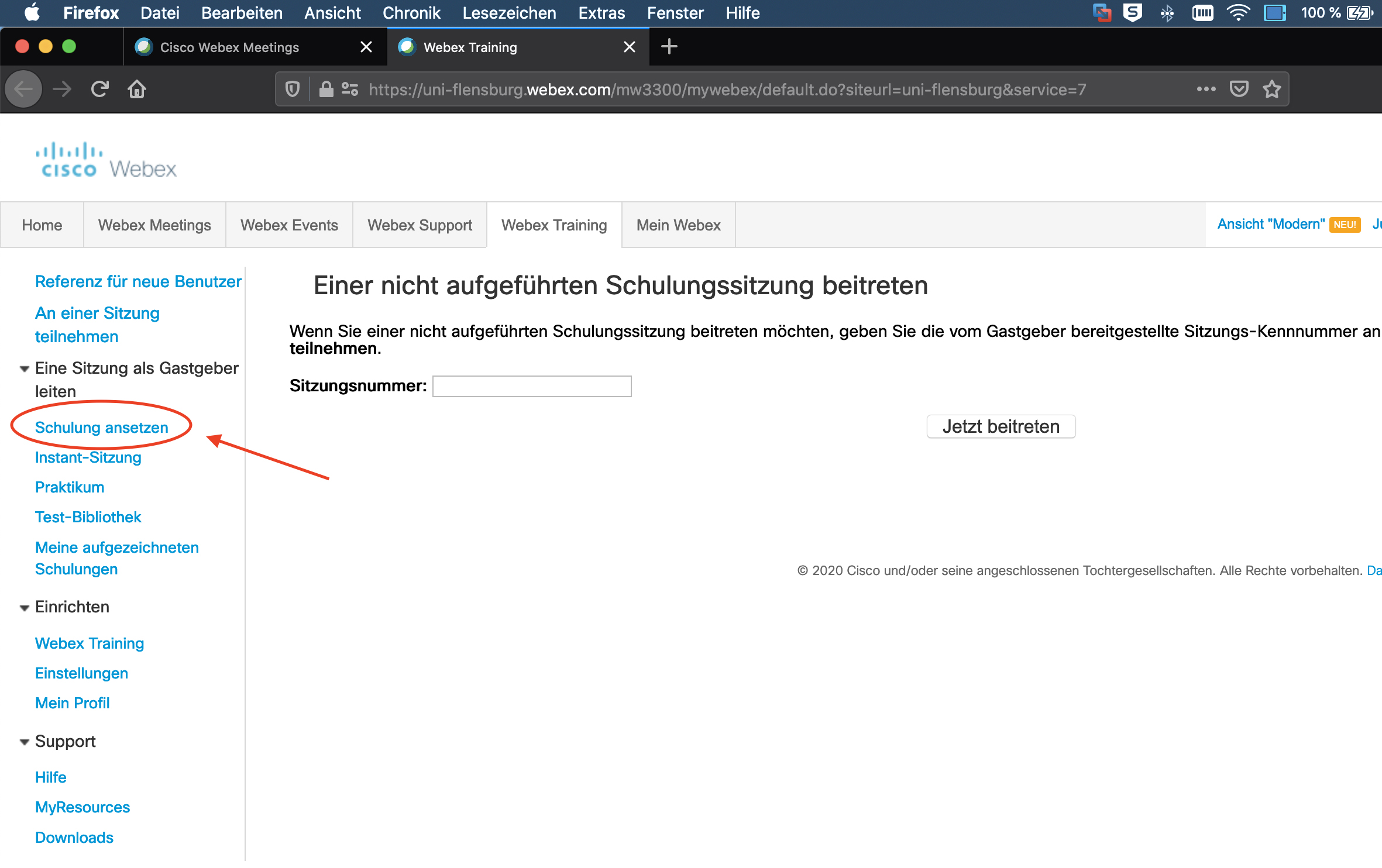This screenshot has width=1382, height=868.
Task: Click the site permissions icon in address bar
Action: tap(350, 89)
